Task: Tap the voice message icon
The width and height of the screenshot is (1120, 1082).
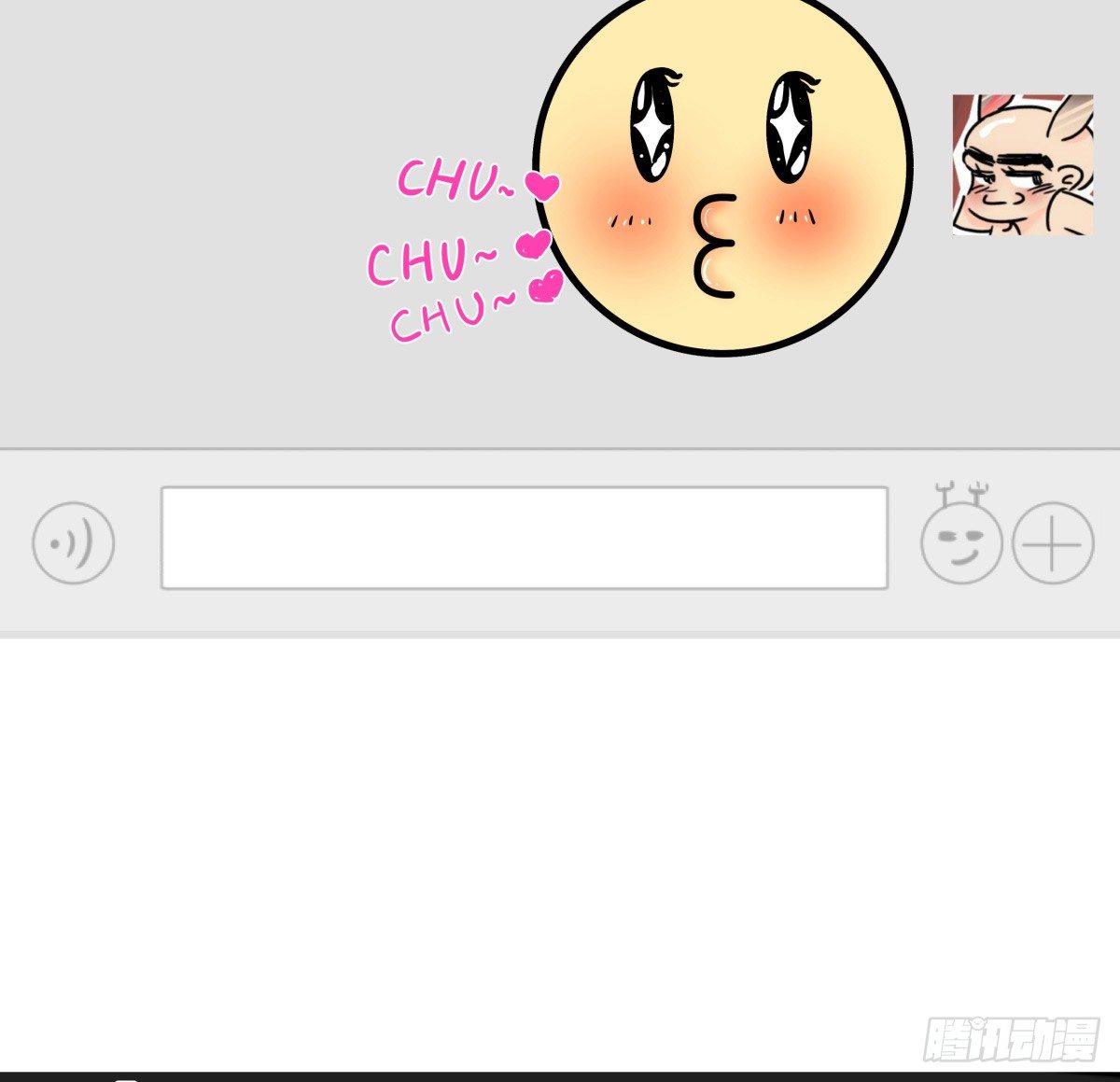Action: pyautogui.click(x=73, y=542)
